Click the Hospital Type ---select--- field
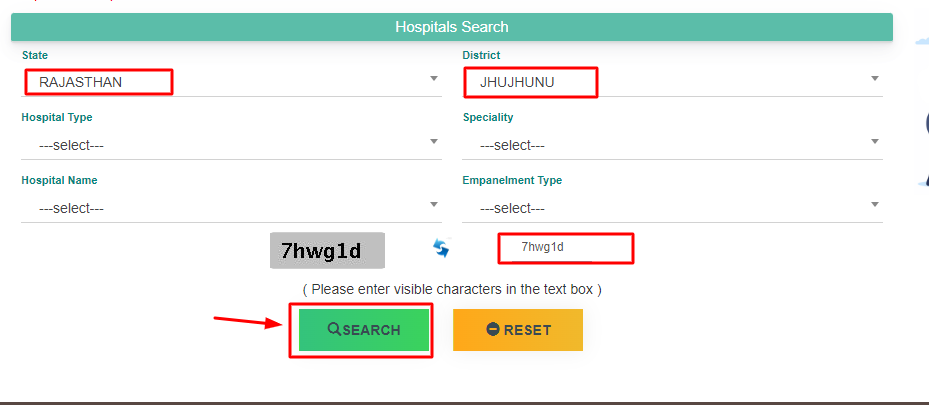929x405 pixels. click(x=231, y=145)
